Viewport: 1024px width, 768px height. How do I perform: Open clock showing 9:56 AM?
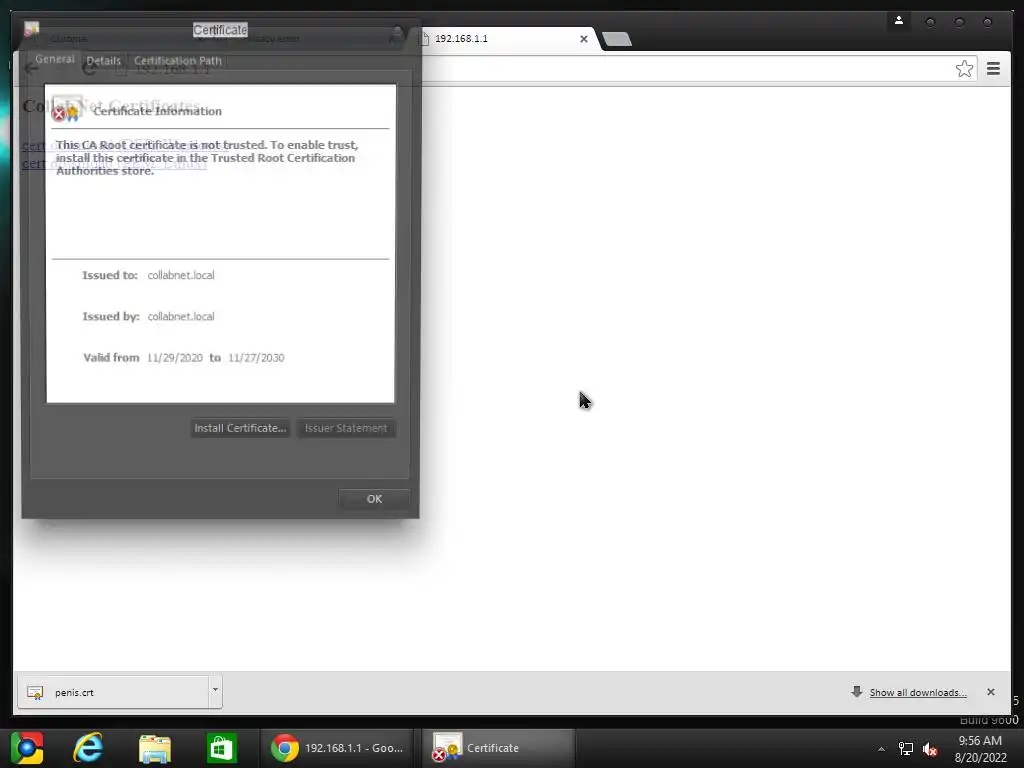980,749
